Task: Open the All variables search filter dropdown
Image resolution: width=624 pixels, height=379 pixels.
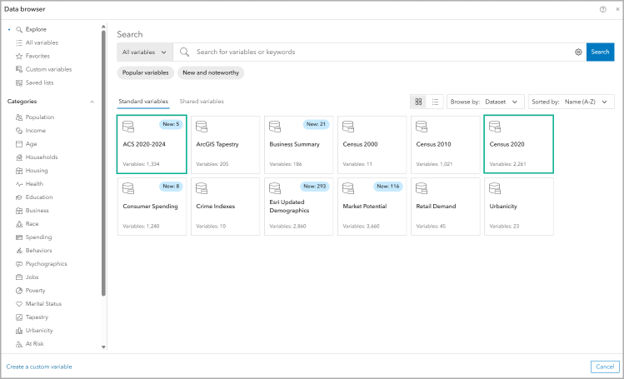Action: tap(144, 52)
